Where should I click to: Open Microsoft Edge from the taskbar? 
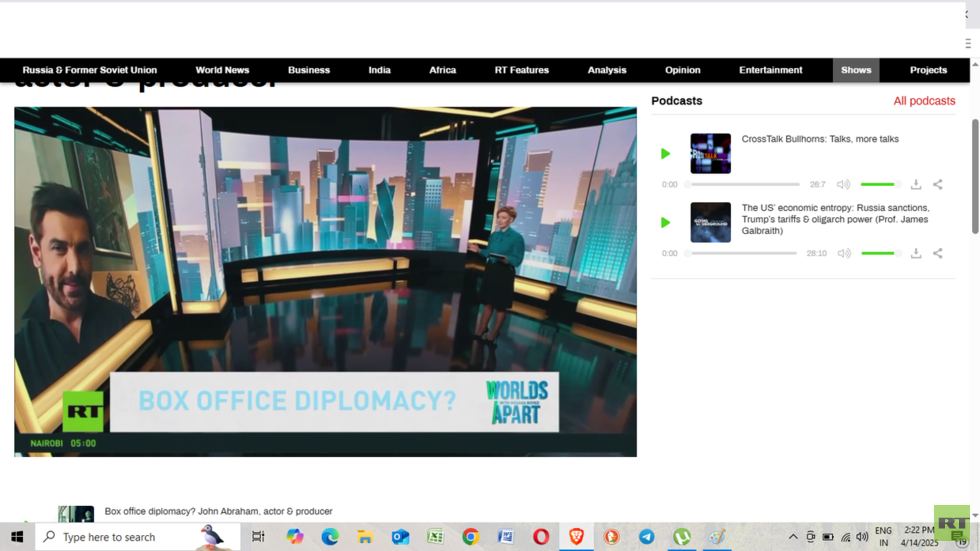330,537
